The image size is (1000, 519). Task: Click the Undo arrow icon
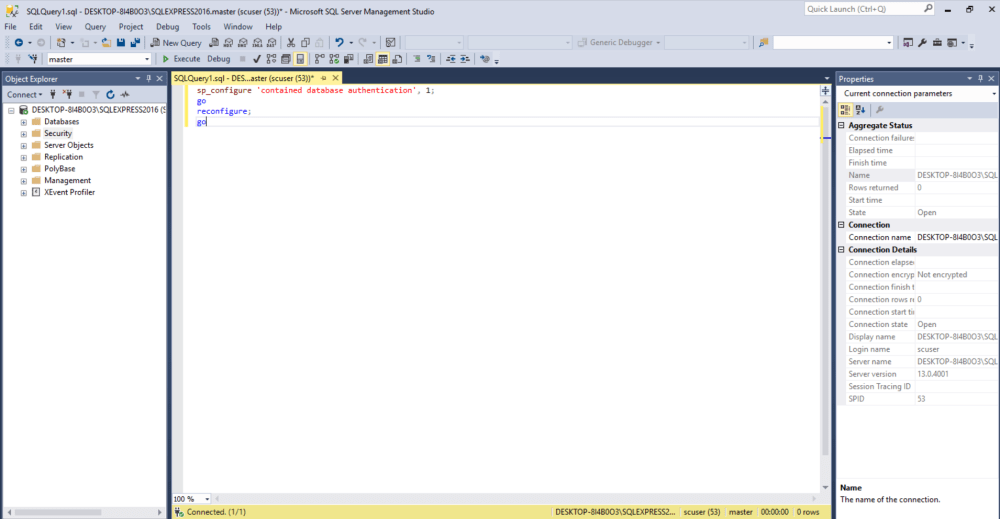tap(340, 43)
